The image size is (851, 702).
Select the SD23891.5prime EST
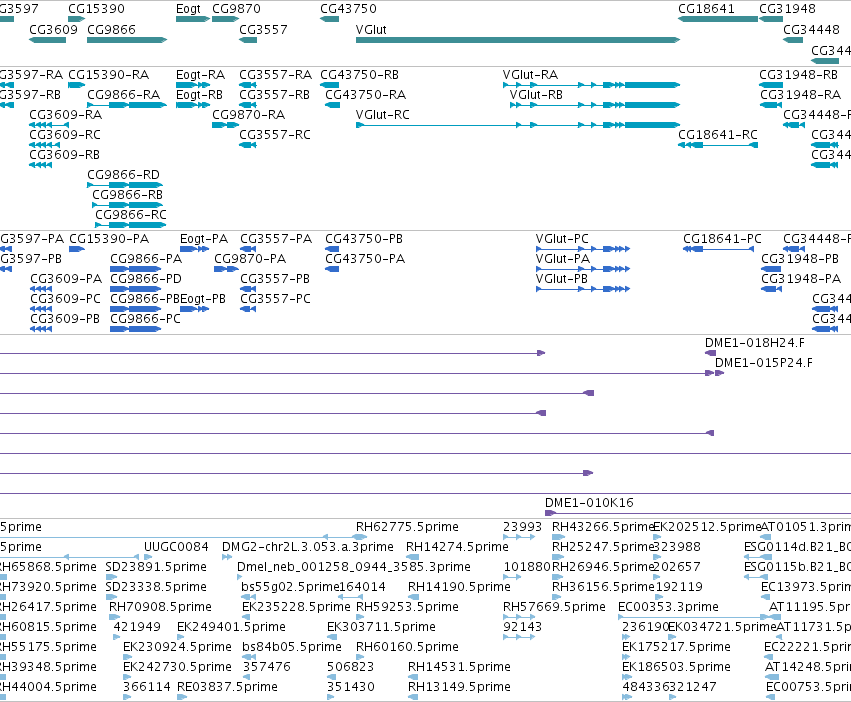pyautogui.click(x=111, y=577)
